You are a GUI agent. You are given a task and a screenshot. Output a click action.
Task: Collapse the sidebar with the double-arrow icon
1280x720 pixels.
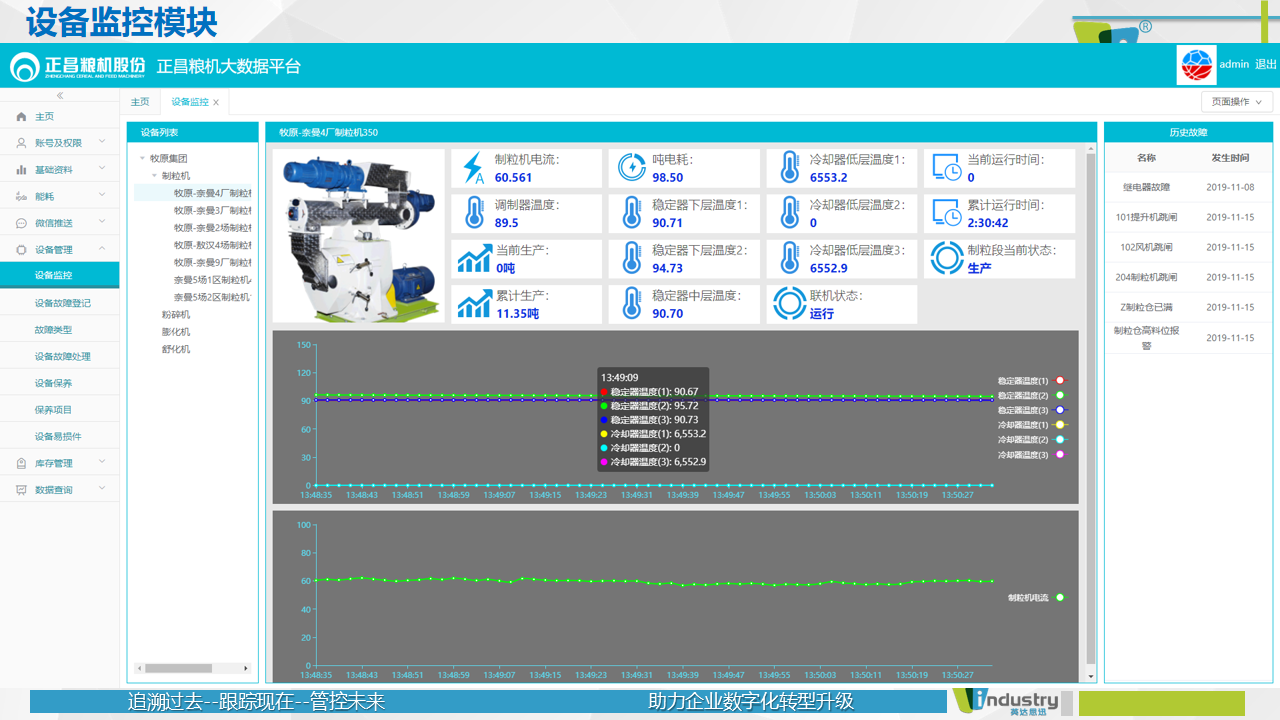pos(59,96)
